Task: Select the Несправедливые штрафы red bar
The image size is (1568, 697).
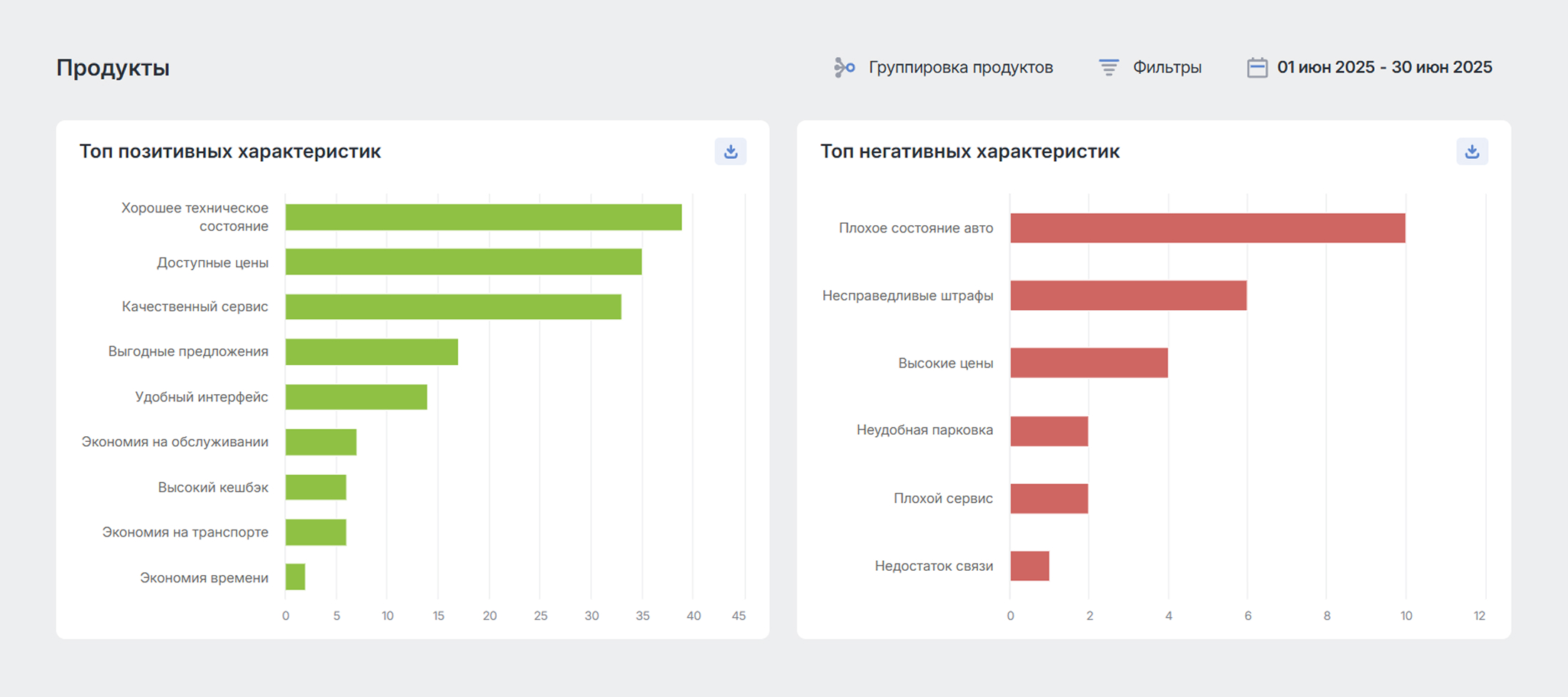Action: (x=1128, y=295)
